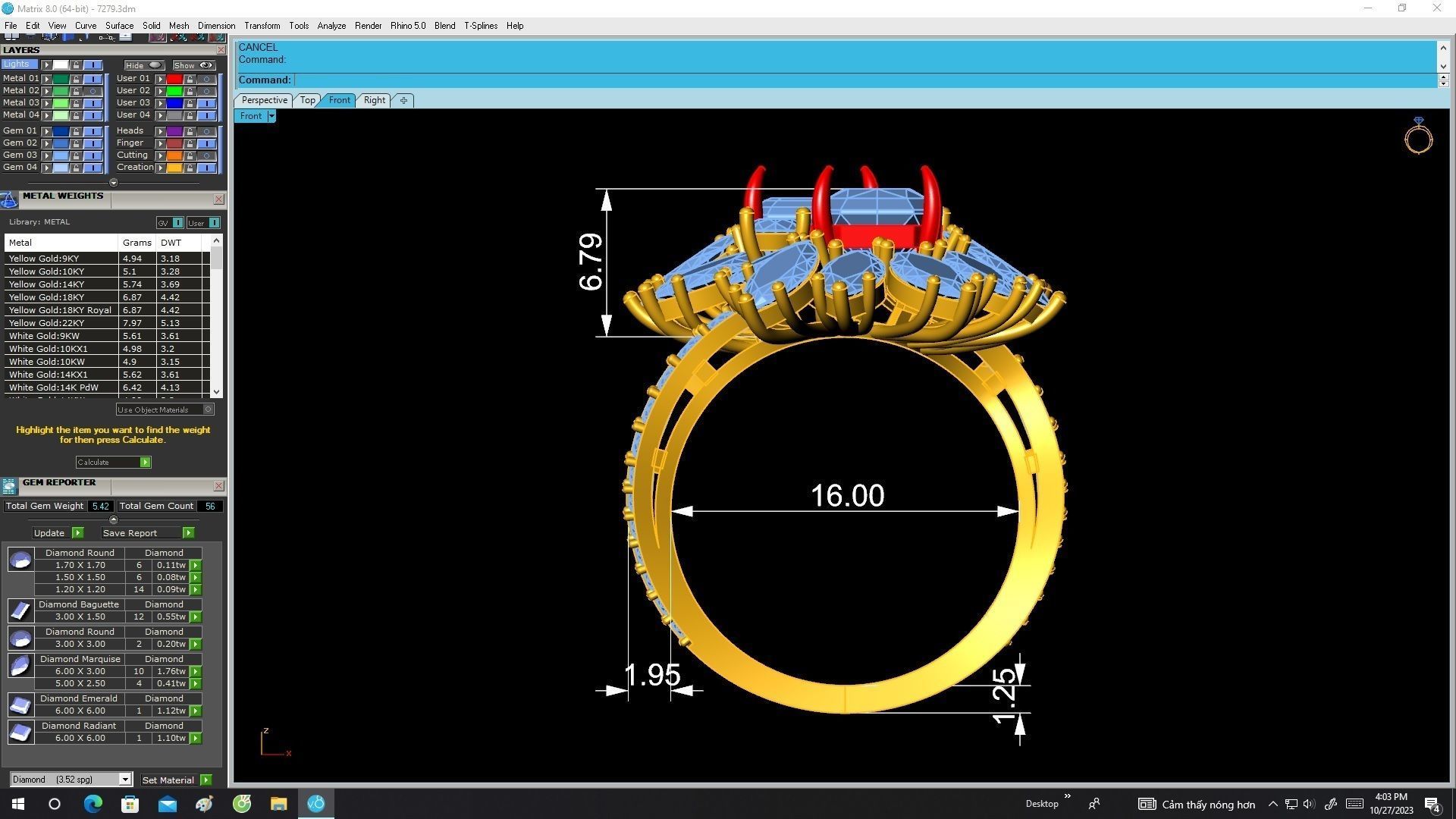Open the Analyze menu

coord(331,26)
